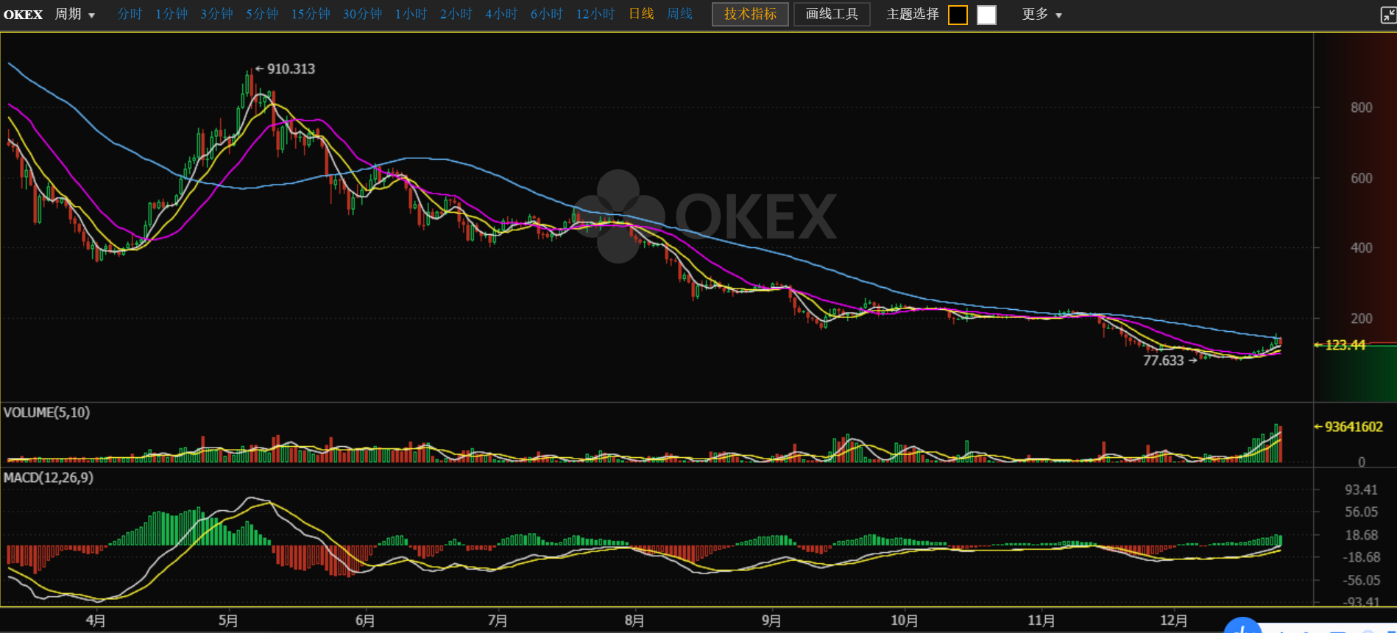Click the 56.05 MACD axis value

click(x=1362, y=512)
